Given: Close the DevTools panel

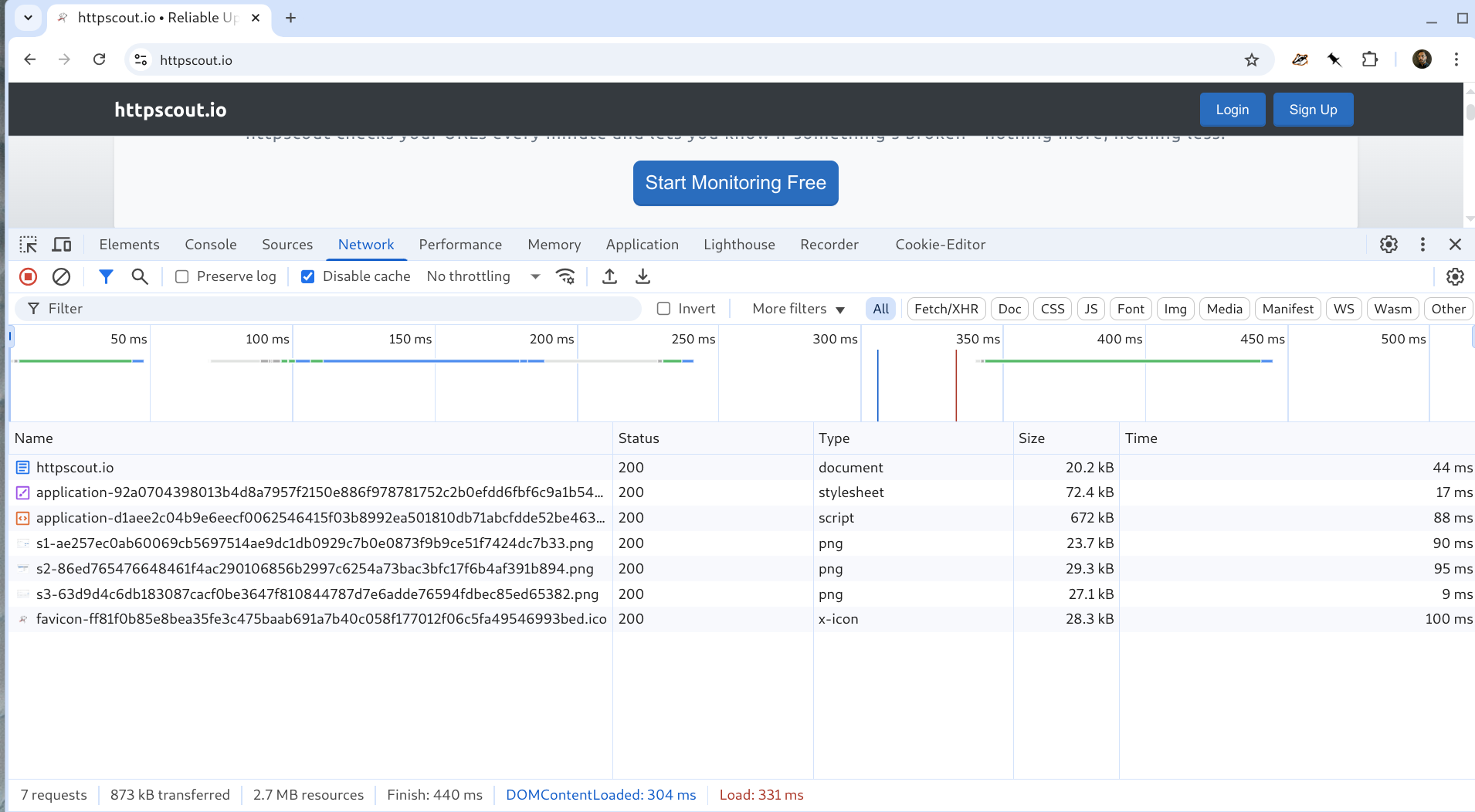Looking at the screenshot, I should 1455,245.
